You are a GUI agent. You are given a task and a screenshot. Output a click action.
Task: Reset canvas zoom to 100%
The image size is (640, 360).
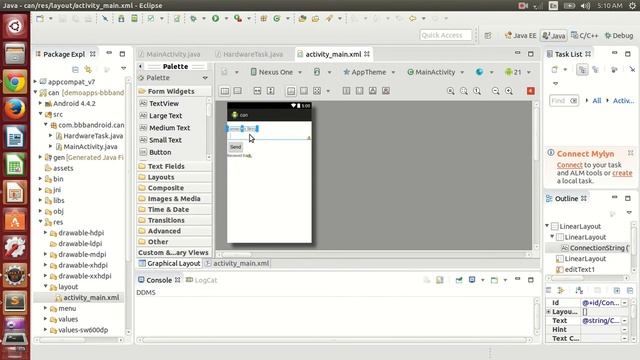[x=477, y=91]
